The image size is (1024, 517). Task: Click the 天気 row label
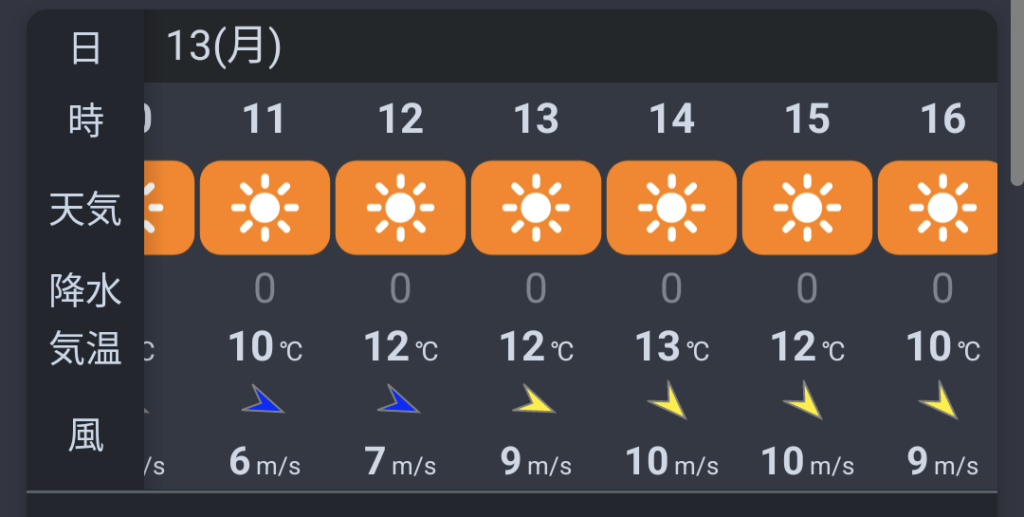click(x=86, y=210)
